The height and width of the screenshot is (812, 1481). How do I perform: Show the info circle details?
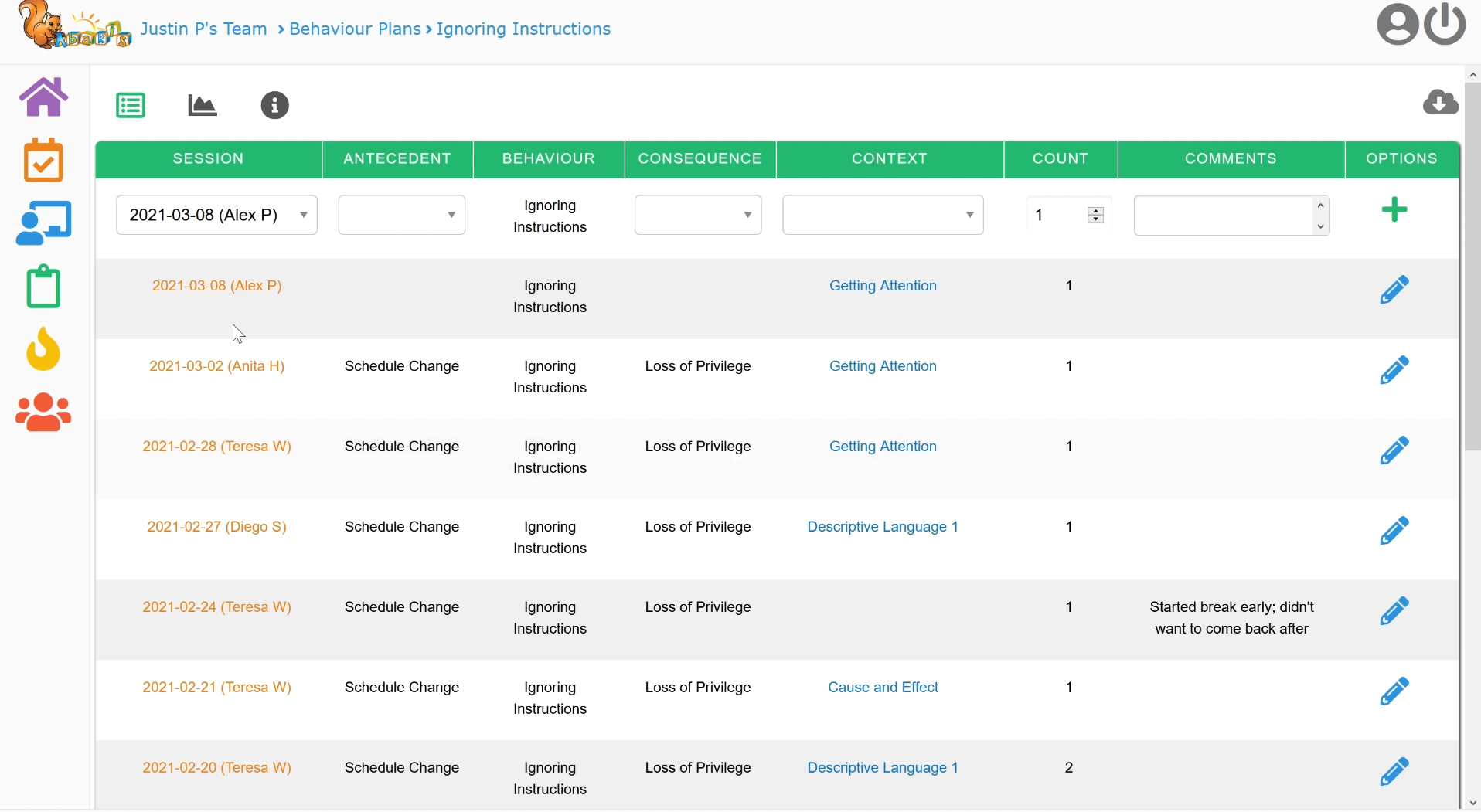274,106
